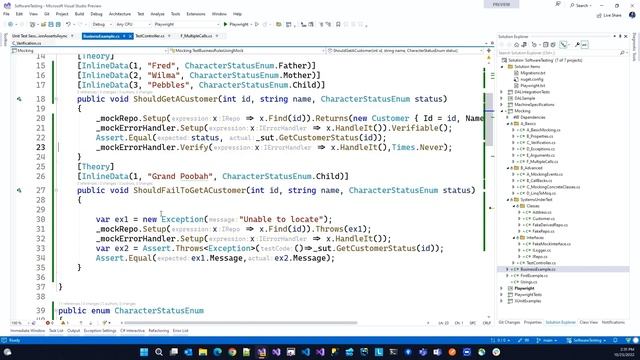Click the Save All toolbar icon
The width and height of the screenshot is (640, 360).
pos(58,24)
